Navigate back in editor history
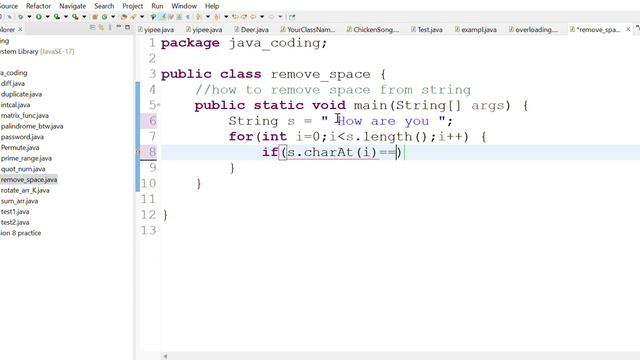Screen dimensions: 640x360 click(253, 17)
